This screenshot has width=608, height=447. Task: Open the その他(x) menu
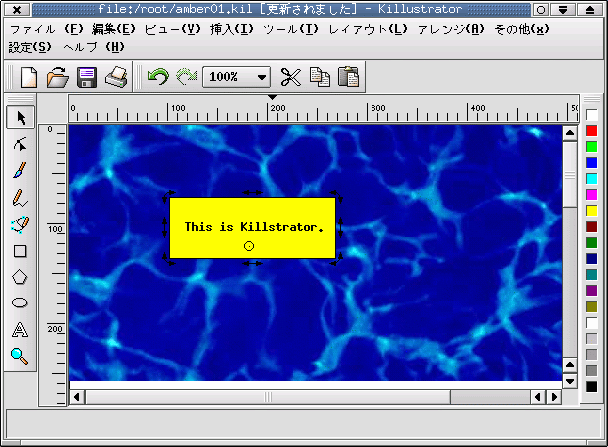pyautogui.click(x=522, y=29)
